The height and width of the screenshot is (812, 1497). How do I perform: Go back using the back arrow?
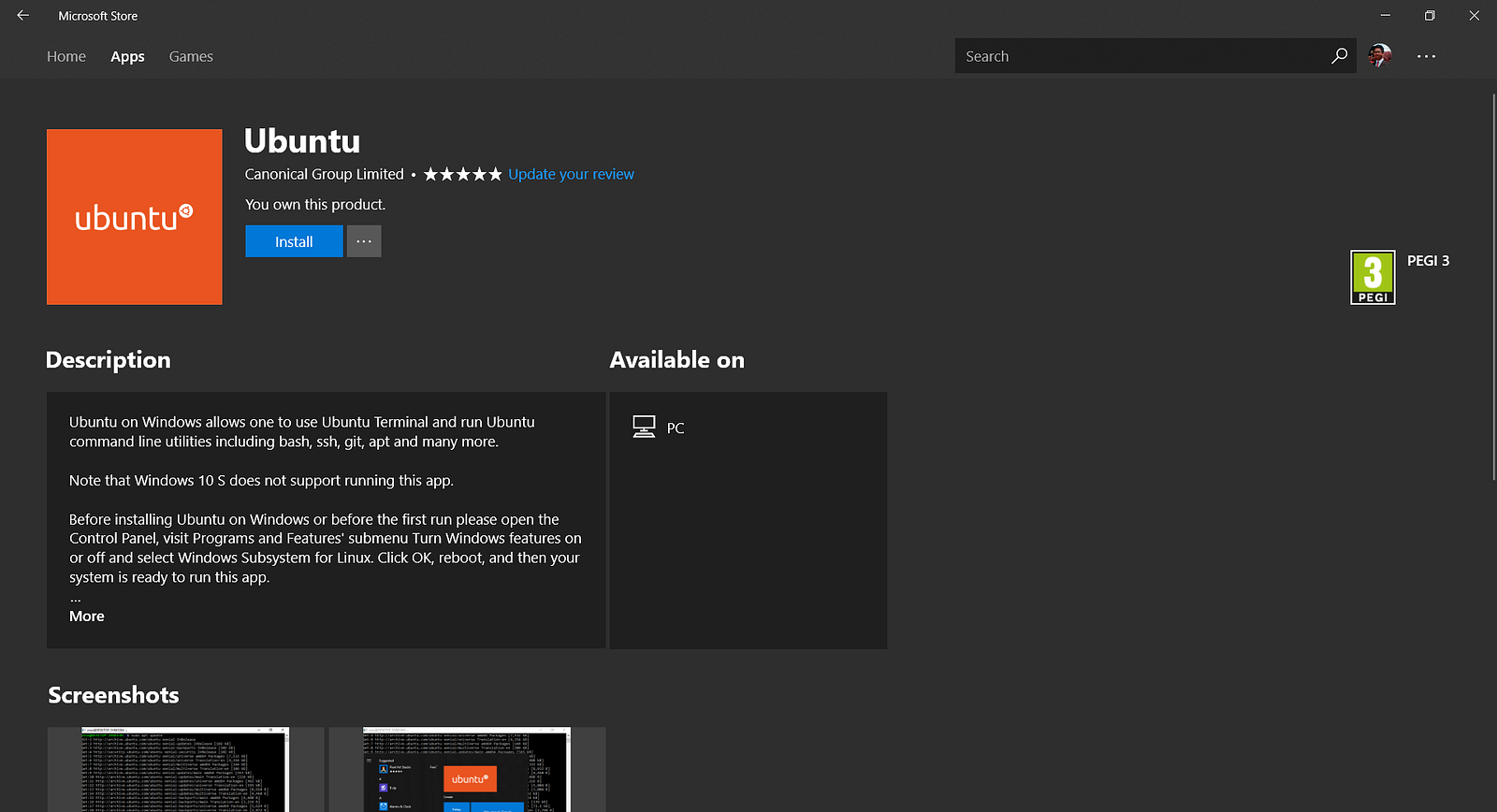(x=23, y=16)
